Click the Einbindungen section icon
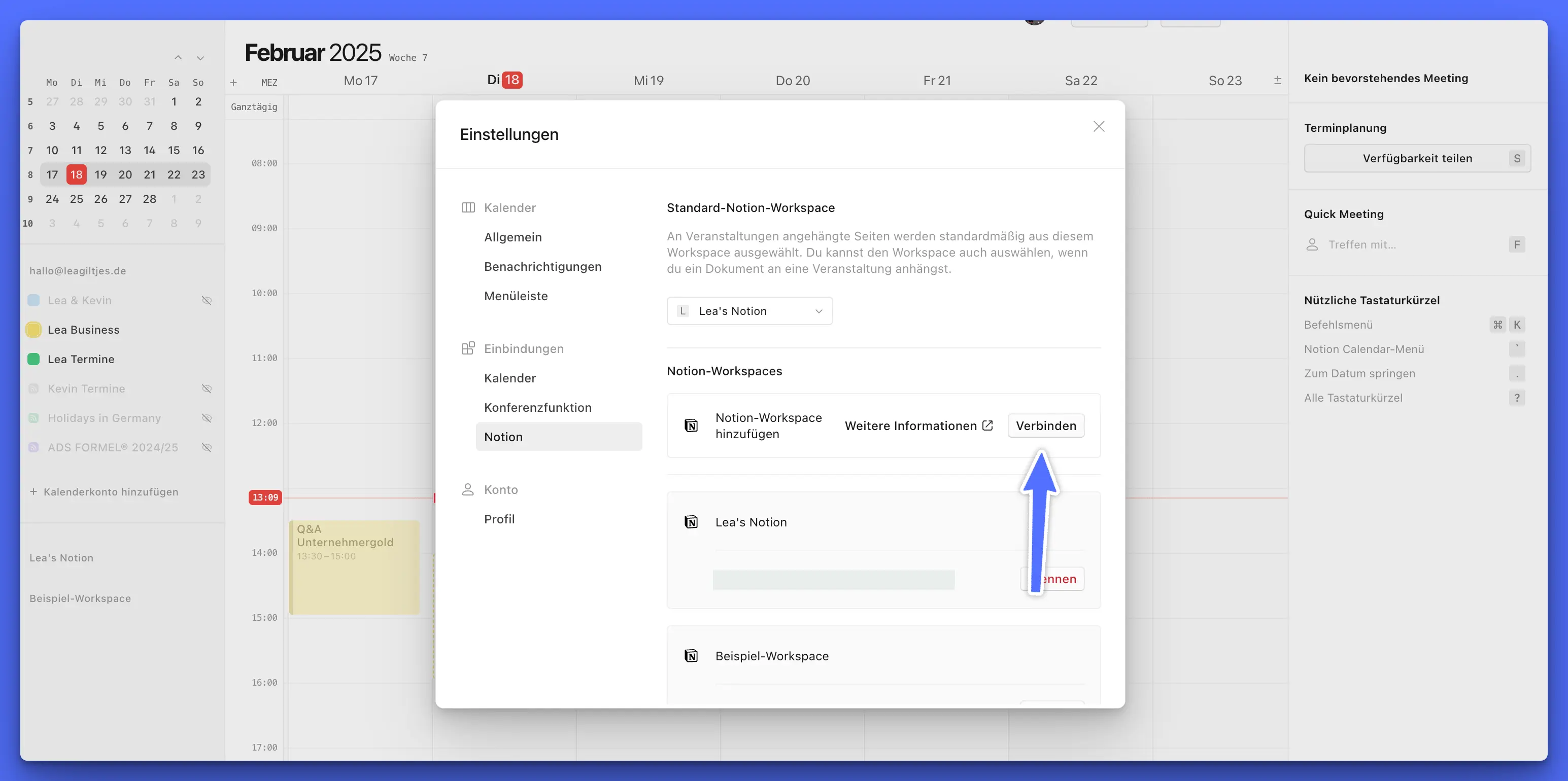The height and width of the screenshot is (781, 1568). tap(467, 348)
